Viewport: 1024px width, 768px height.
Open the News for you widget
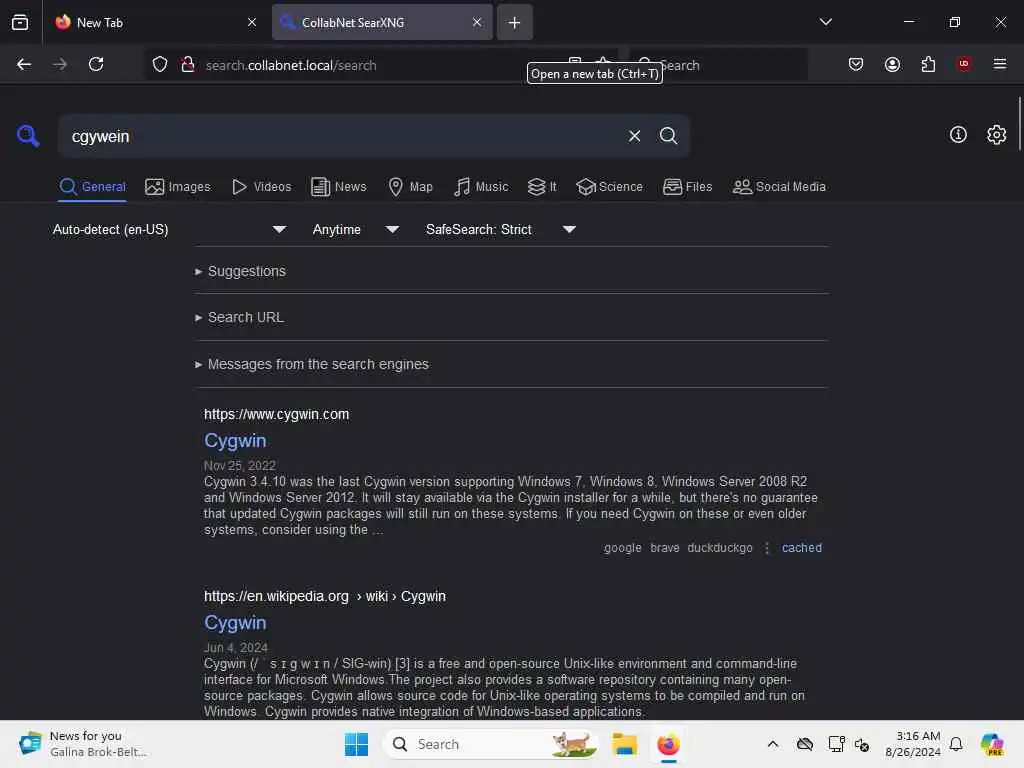point(82,744)
